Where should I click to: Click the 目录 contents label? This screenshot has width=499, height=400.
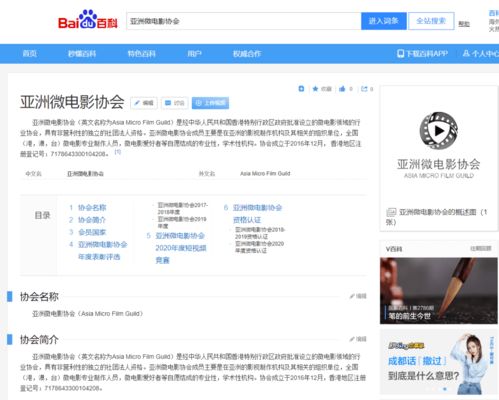point(42,215)
